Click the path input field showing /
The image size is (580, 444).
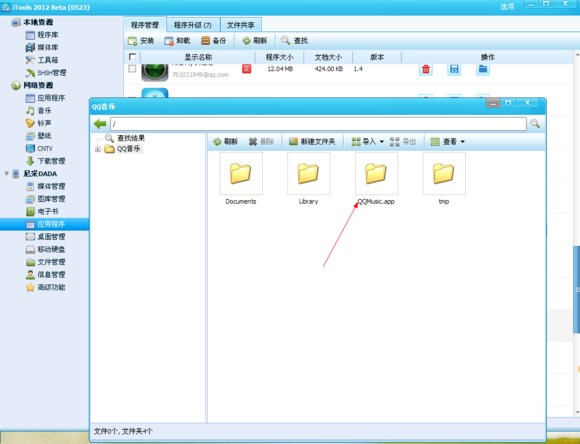pos(318,124)
